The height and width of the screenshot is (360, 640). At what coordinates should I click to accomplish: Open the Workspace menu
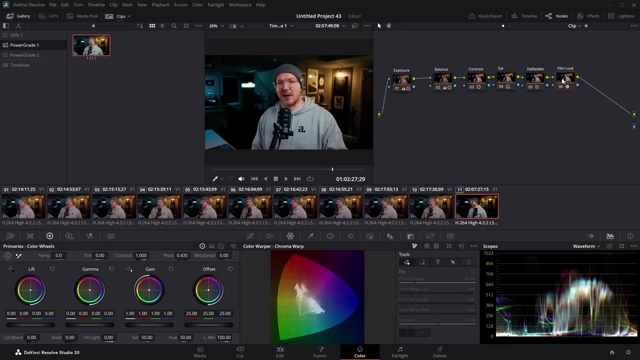point(240,5)
